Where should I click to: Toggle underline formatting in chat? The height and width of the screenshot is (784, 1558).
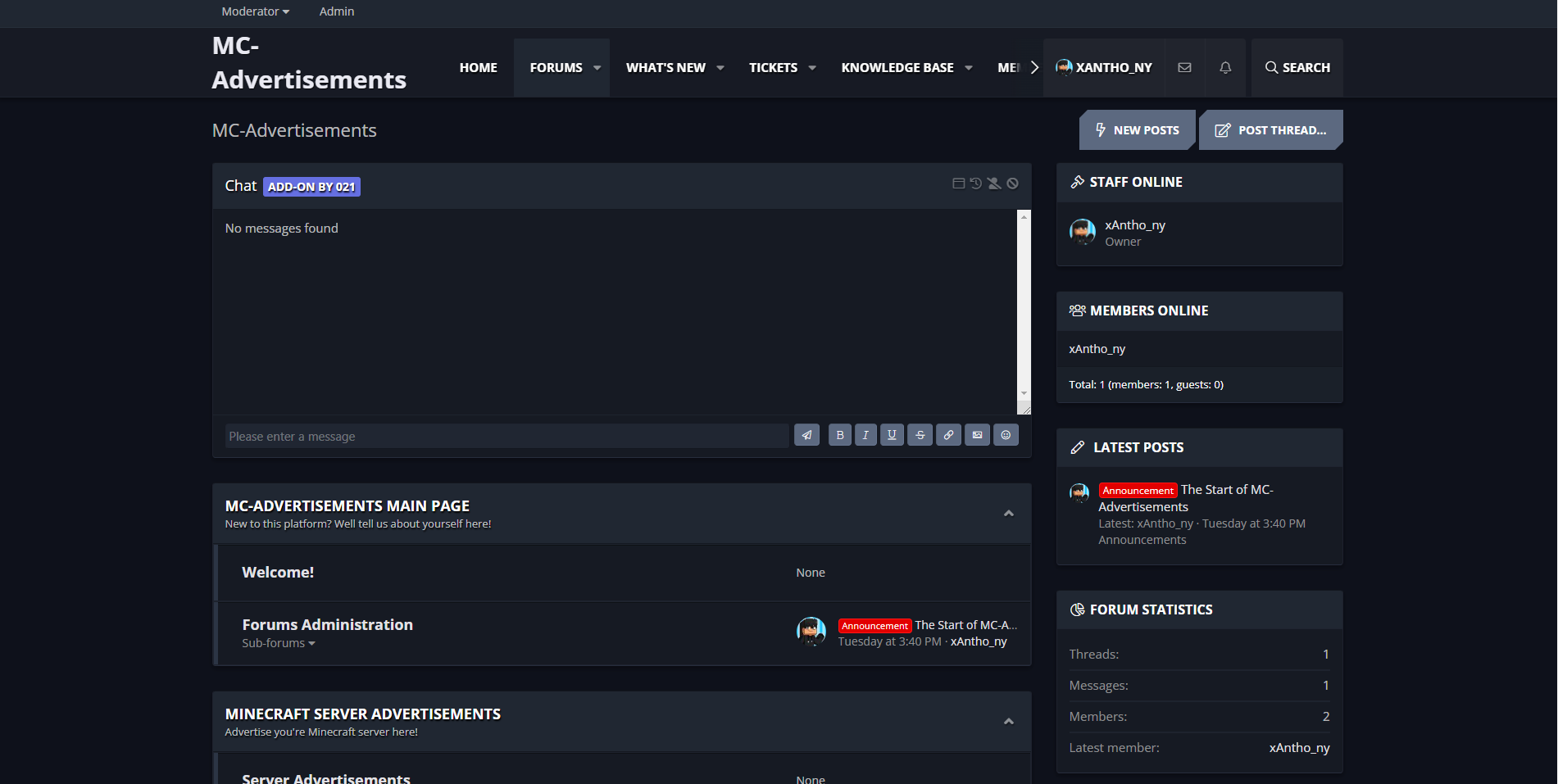[892, 435]
